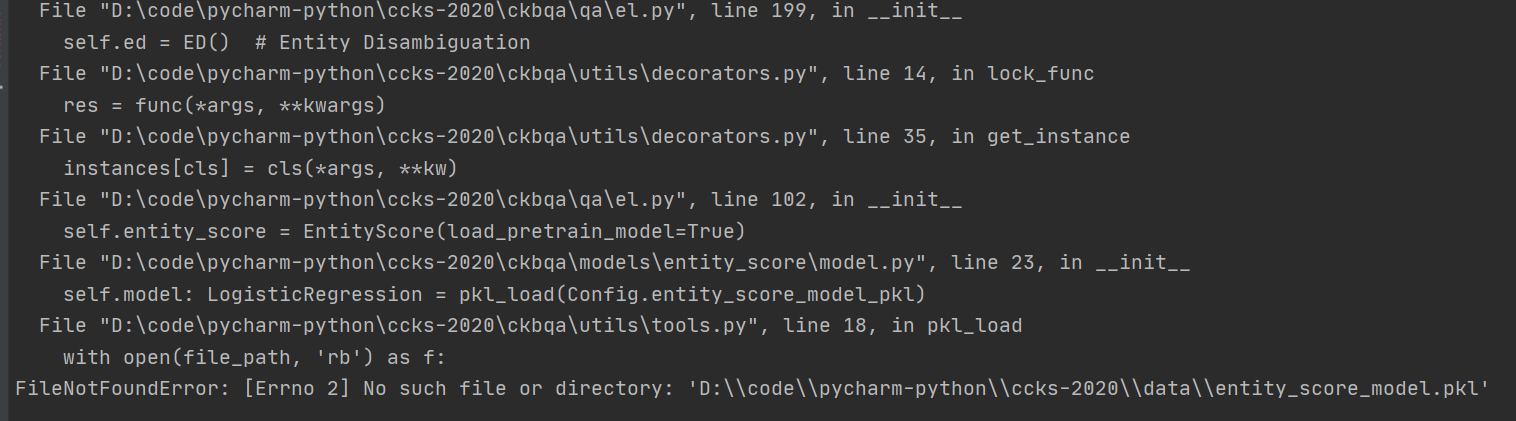
Task: Click "with open(file_path, 'rb') as f:" line
Action: click(x=255, y=358)
